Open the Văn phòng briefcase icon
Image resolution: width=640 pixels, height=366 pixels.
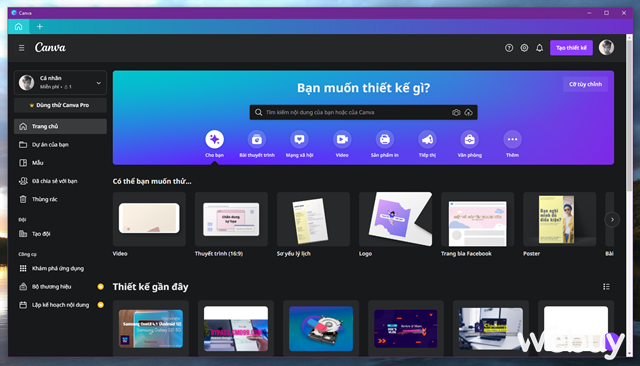(469, 140)
